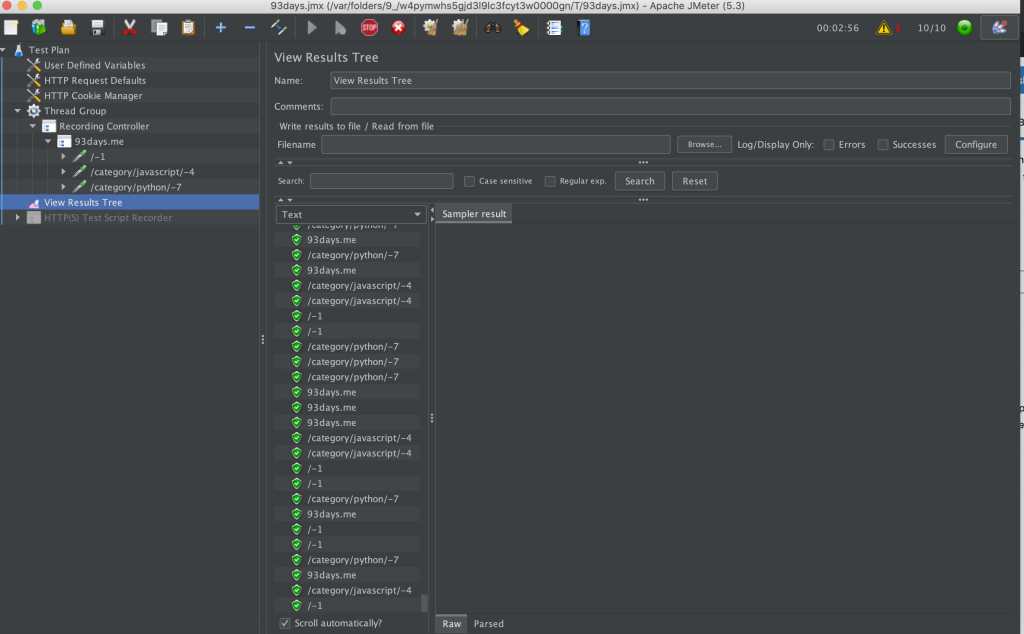This screenshot has height=634, width=1024.
Task: Expand the /category/python/-7 tree node
Action: pos(63,187)
